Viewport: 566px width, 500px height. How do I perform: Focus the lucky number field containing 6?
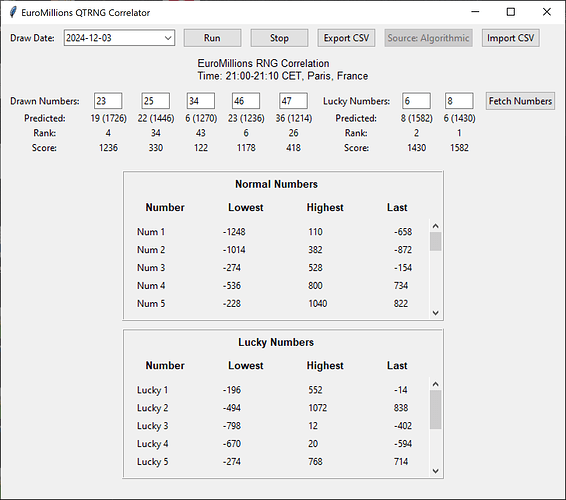pyautogui.click(x=417, y=101)
